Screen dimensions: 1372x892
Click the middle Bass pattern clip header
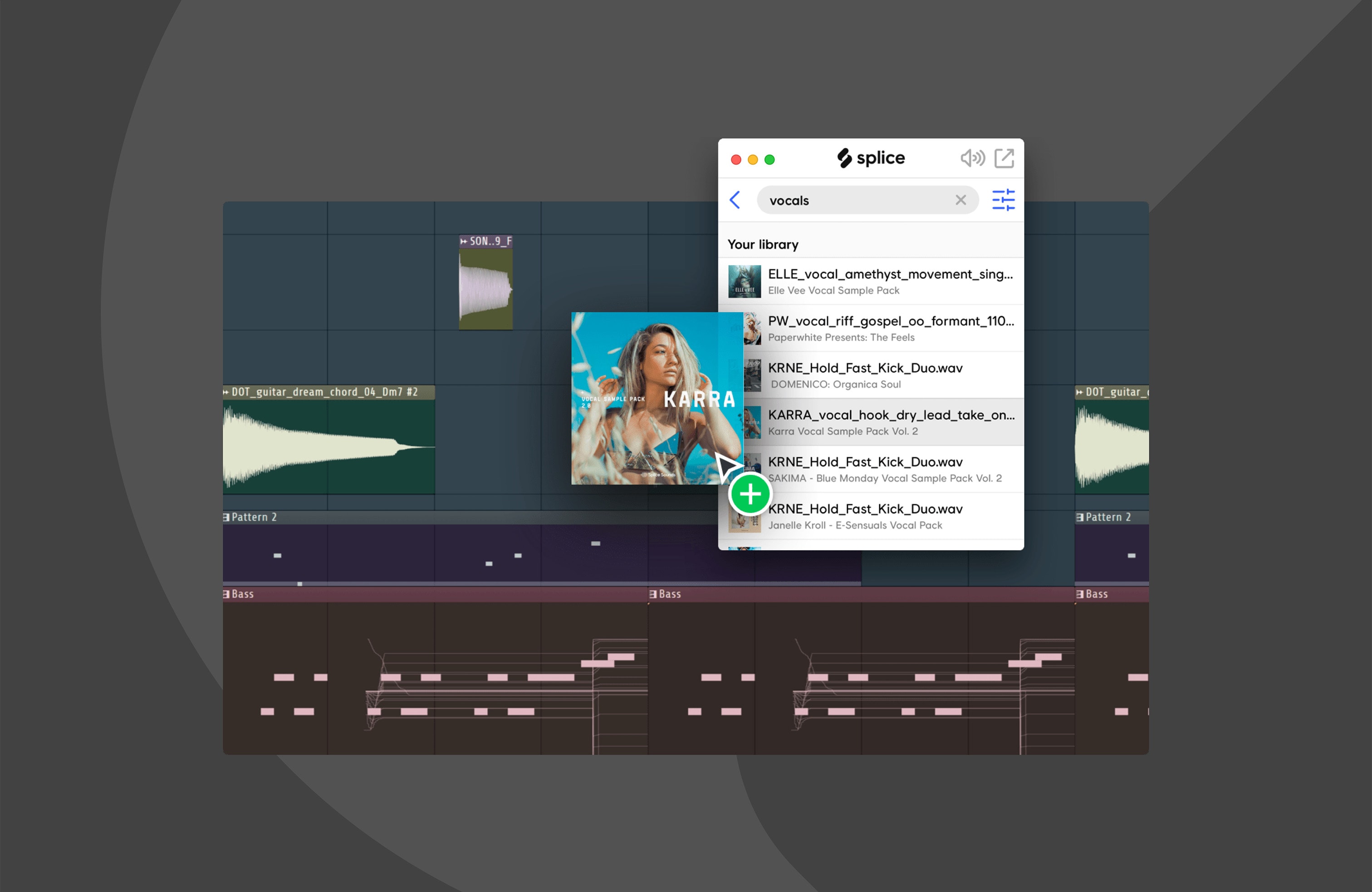tap(670, 594)
